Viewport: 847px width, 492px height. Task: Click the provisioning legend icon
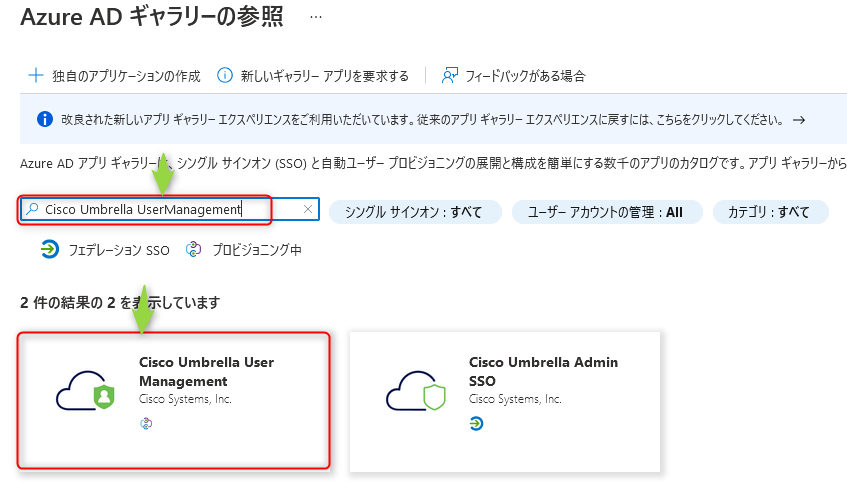(193, 250)
